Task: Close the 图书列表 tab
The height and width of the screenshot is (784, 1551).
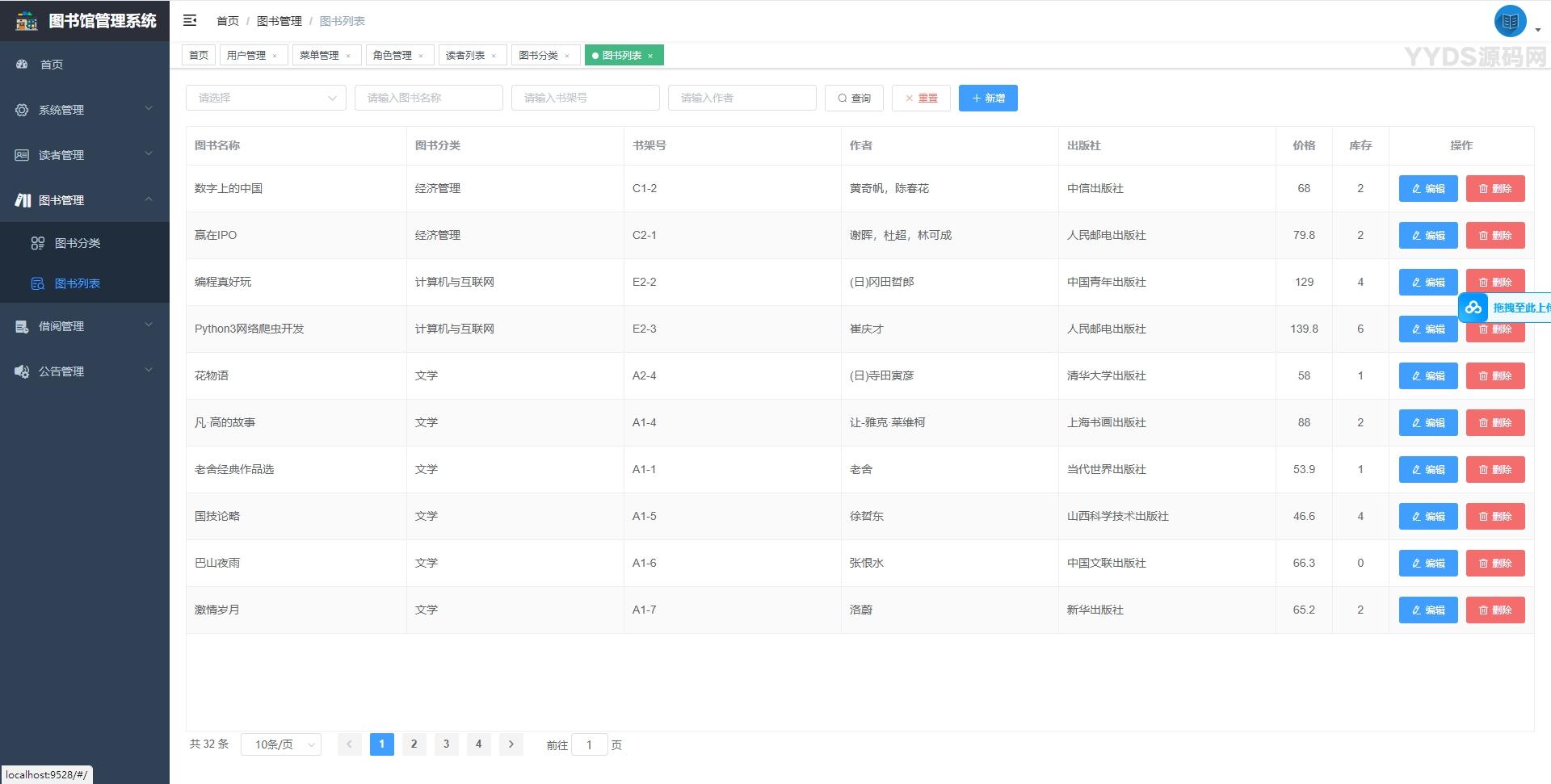Action: [x=650, y=56]
